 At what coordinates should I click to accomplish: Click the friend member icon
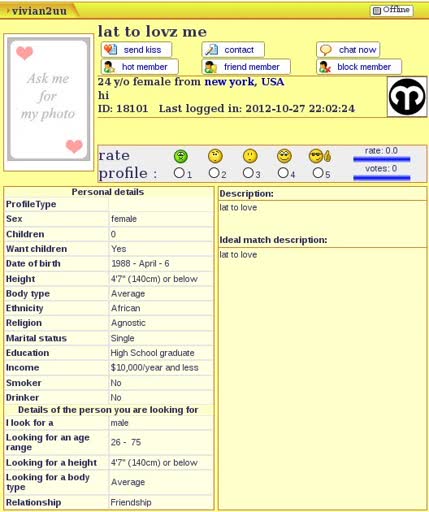[211, 67]
